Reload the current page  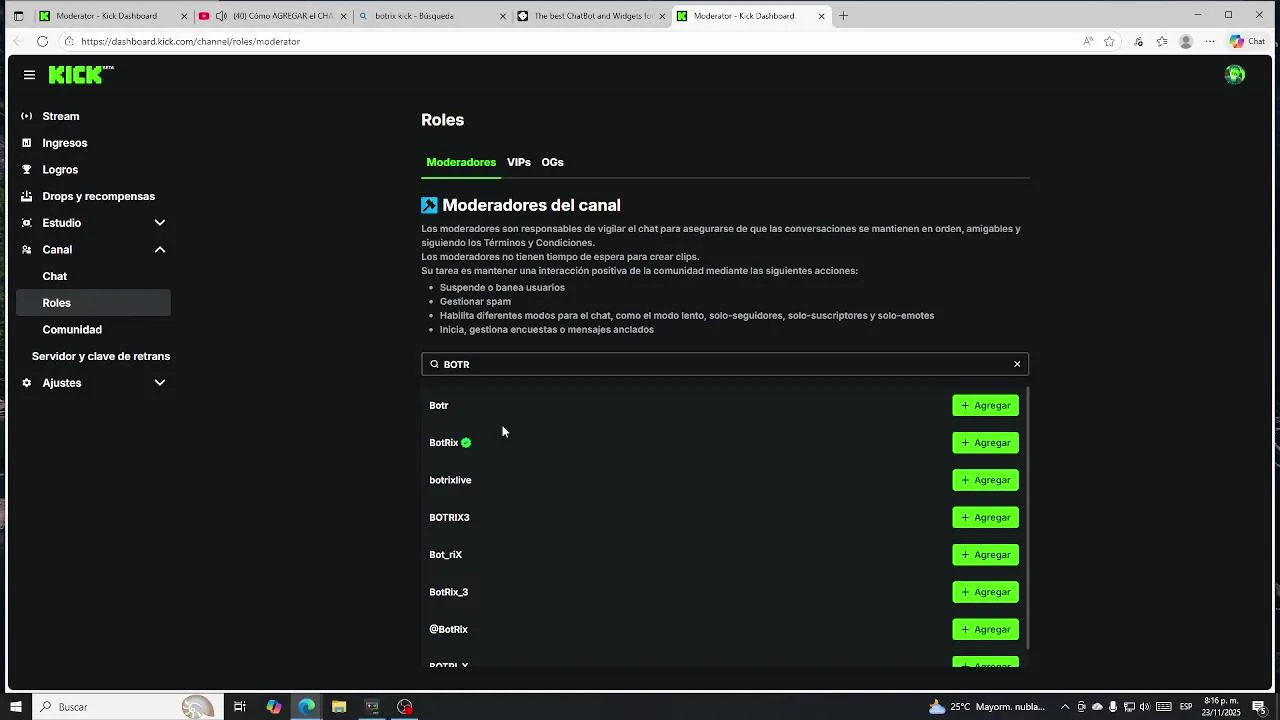pyautogui.click(x=42, y=41)
